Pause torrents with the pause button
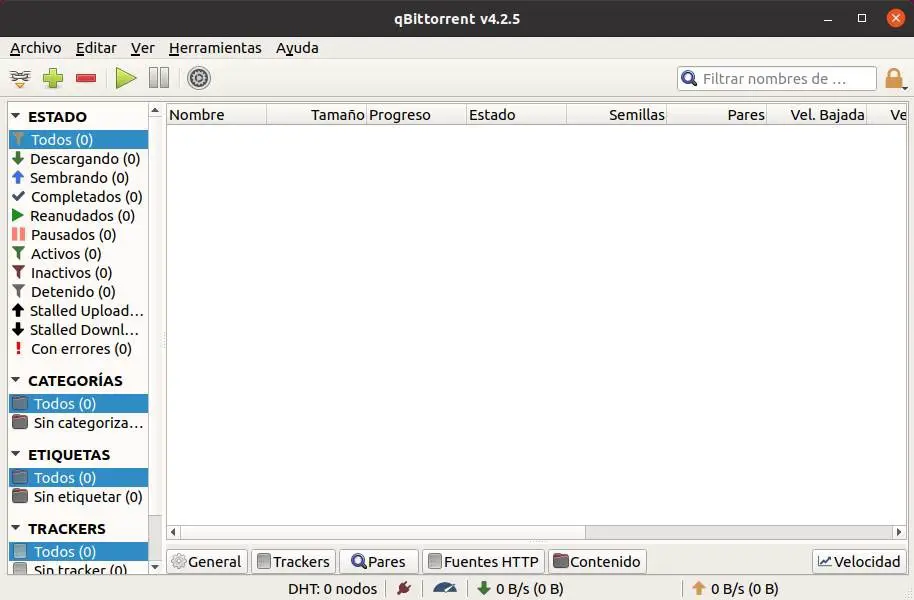Image resolution: width=914 pixels, height=600 pixels. tap(159, 78)
